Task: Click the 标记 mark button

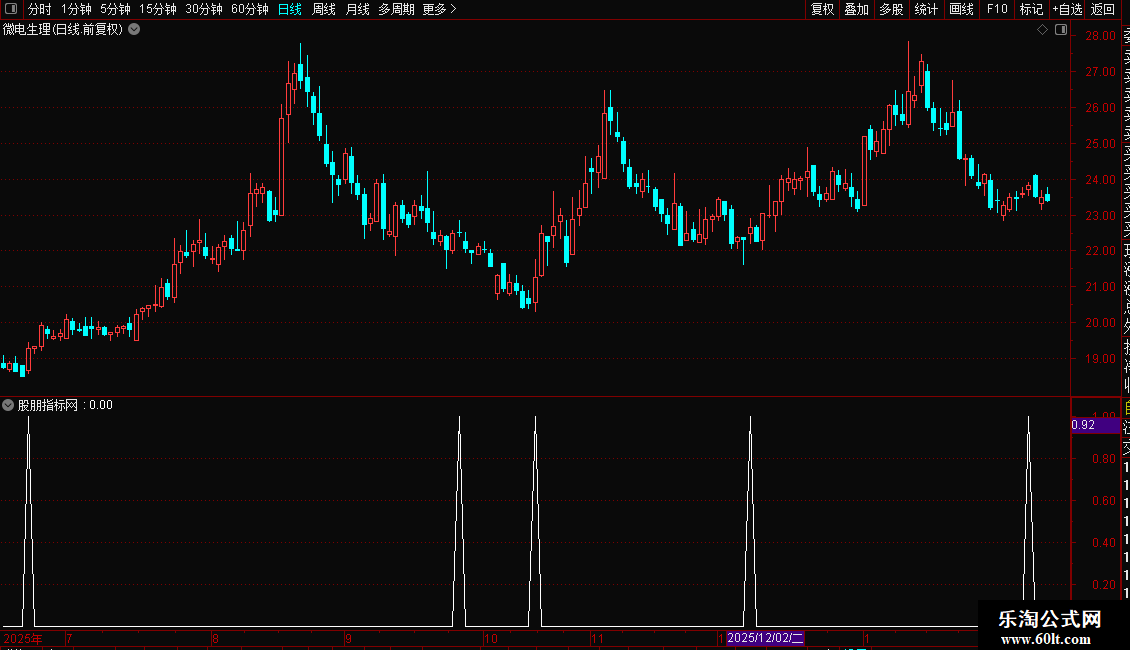Action: (x=1031, y=9)
